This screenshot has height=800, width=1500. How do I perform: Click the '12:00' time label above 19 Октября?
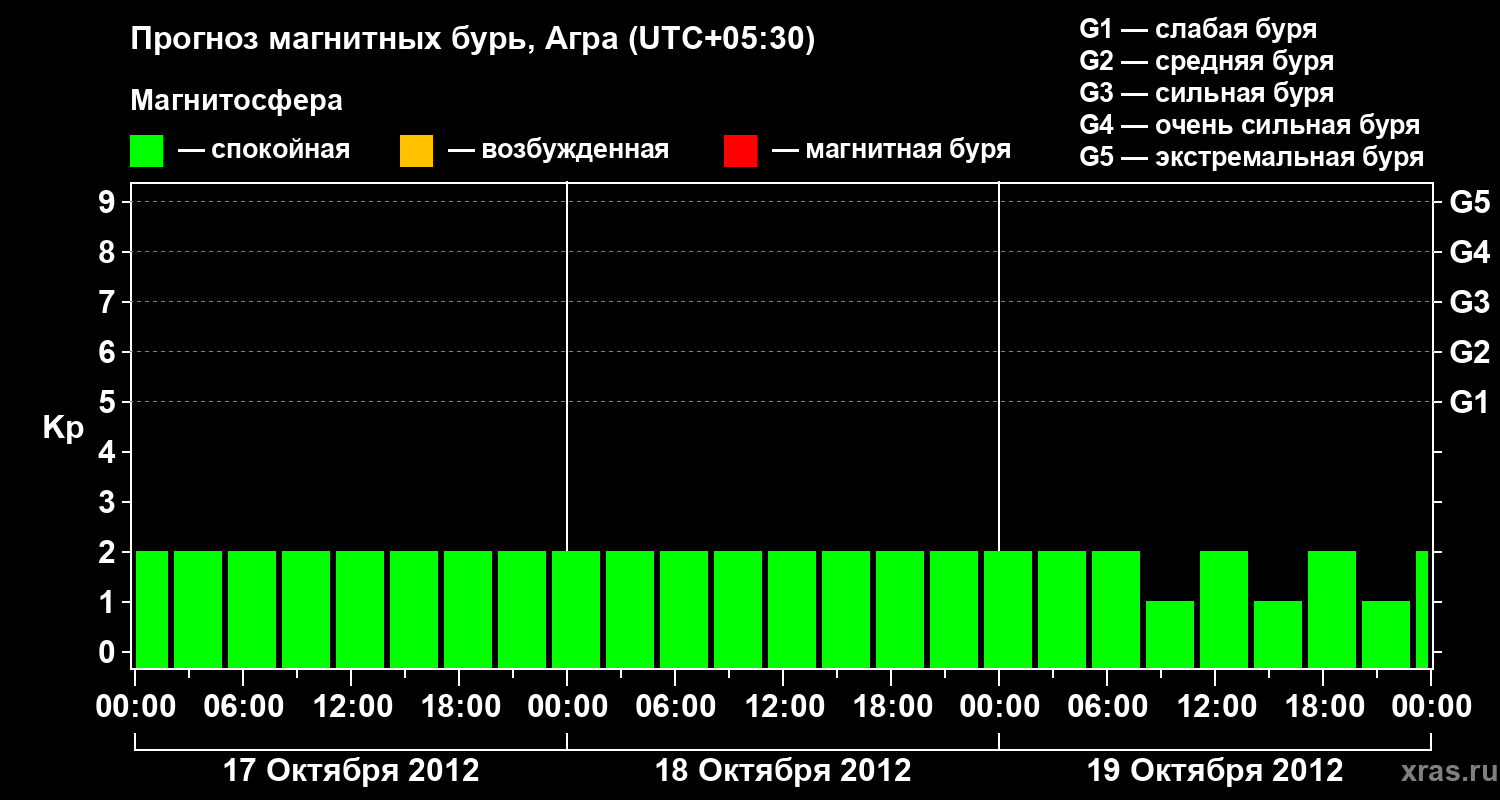click(1215, 707)
